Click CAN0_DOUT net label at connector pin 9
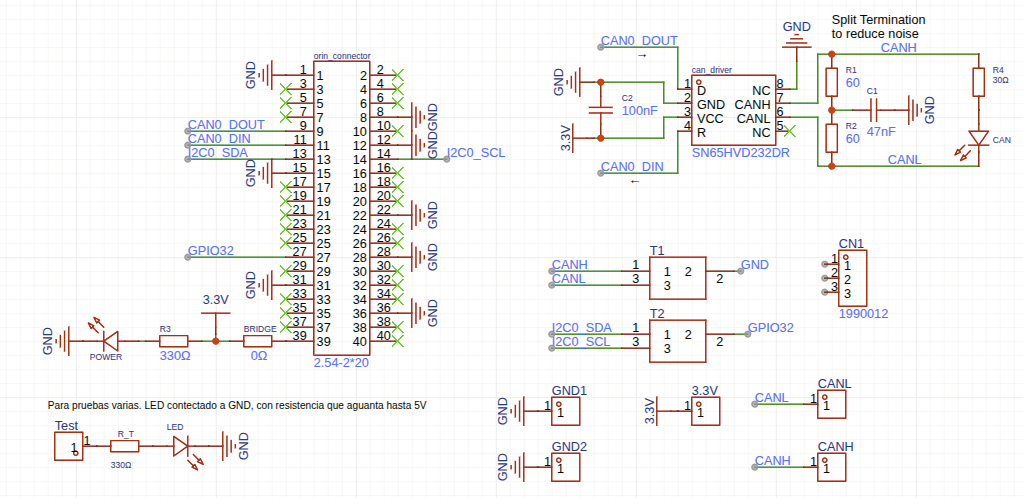This screenshot has width=1023, height=498. coord(226,124)
